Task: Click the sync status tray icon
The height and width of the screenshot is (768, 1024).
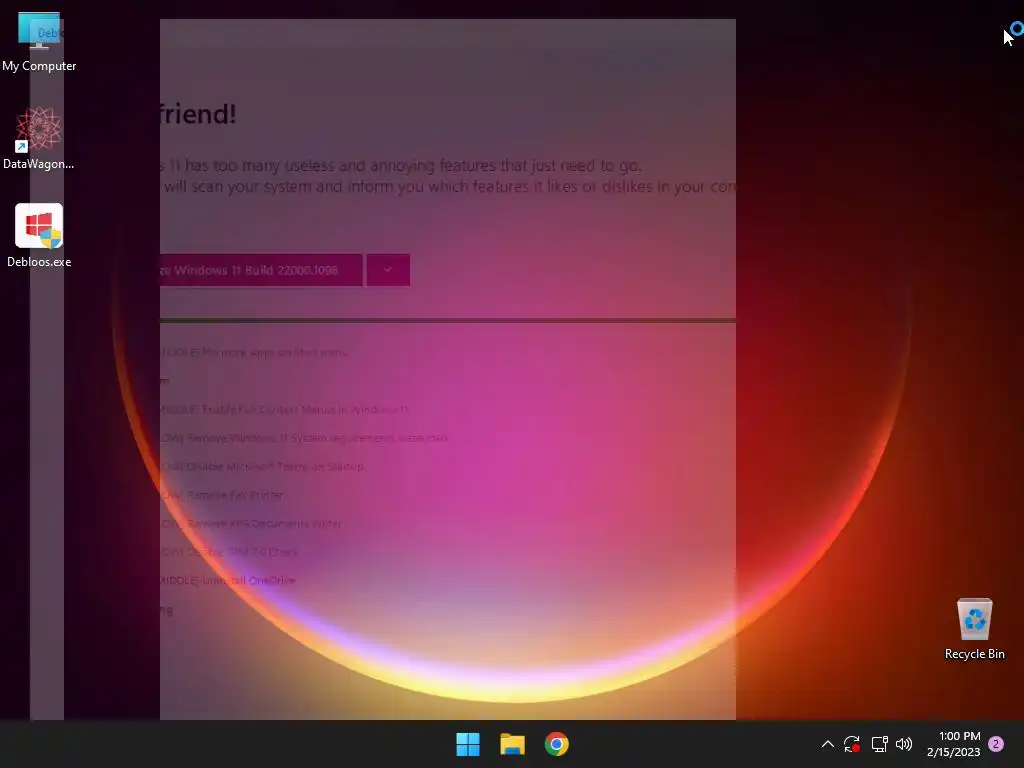Action: [x=852, y=744]
